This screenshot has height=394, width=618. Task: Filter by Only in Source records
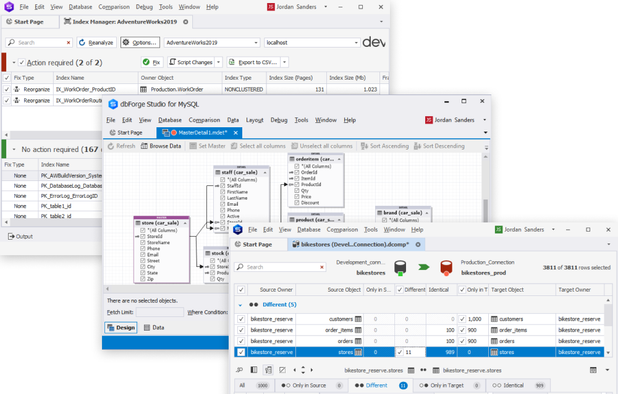tap(311, 386)
